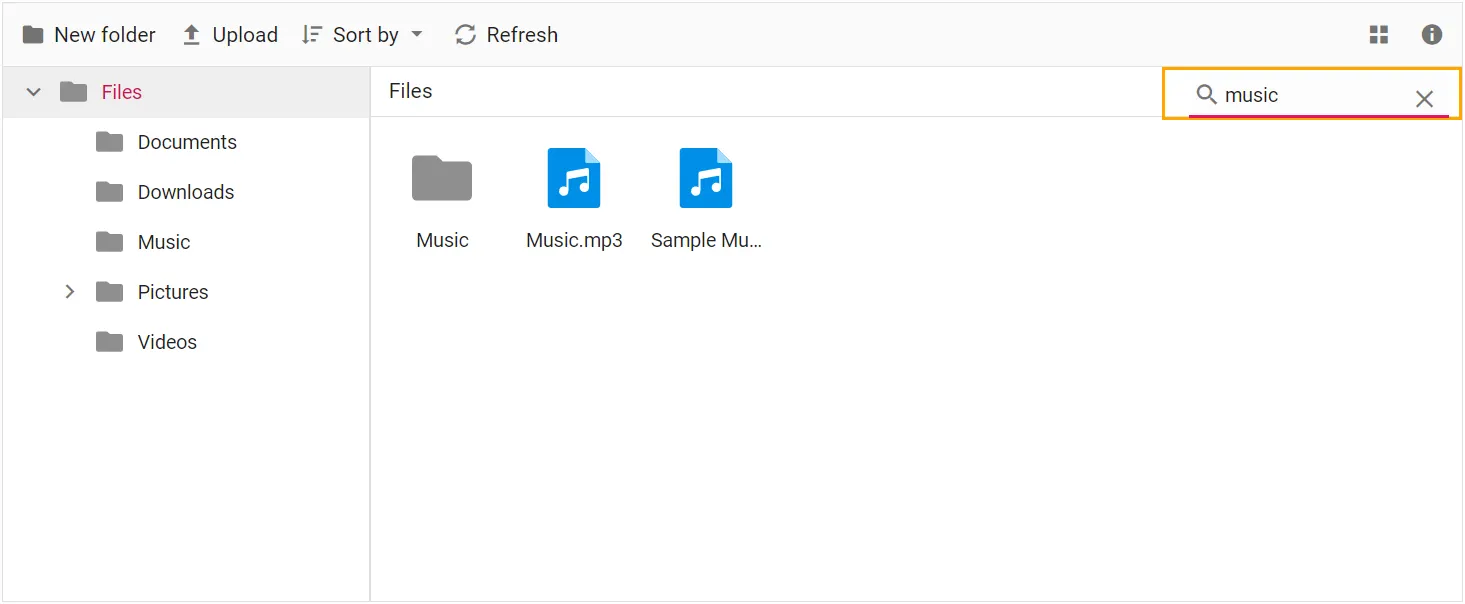Screen dimensions: 1465x604
Task: Click the Files breadcrumb label
Action: point(411,91)
